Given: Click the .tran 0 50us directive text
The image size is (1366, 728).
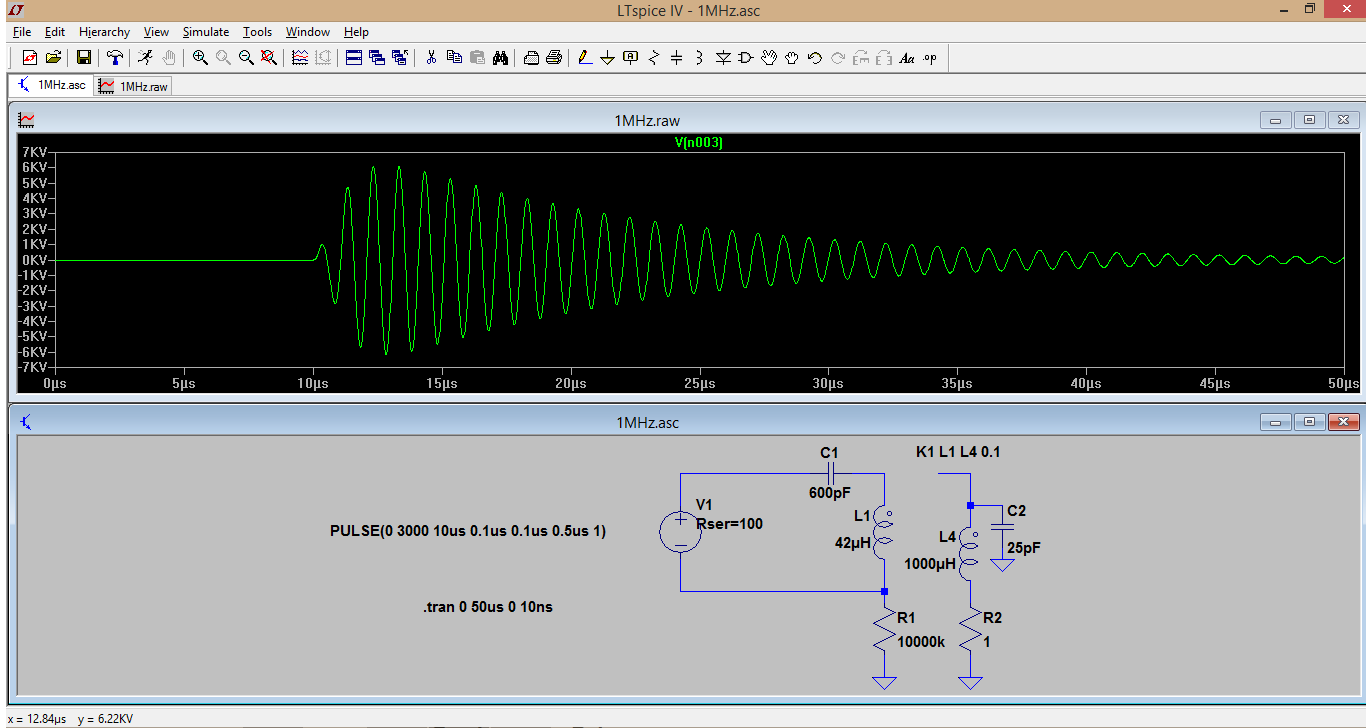Looking at the screenshot, I should 488,607.
